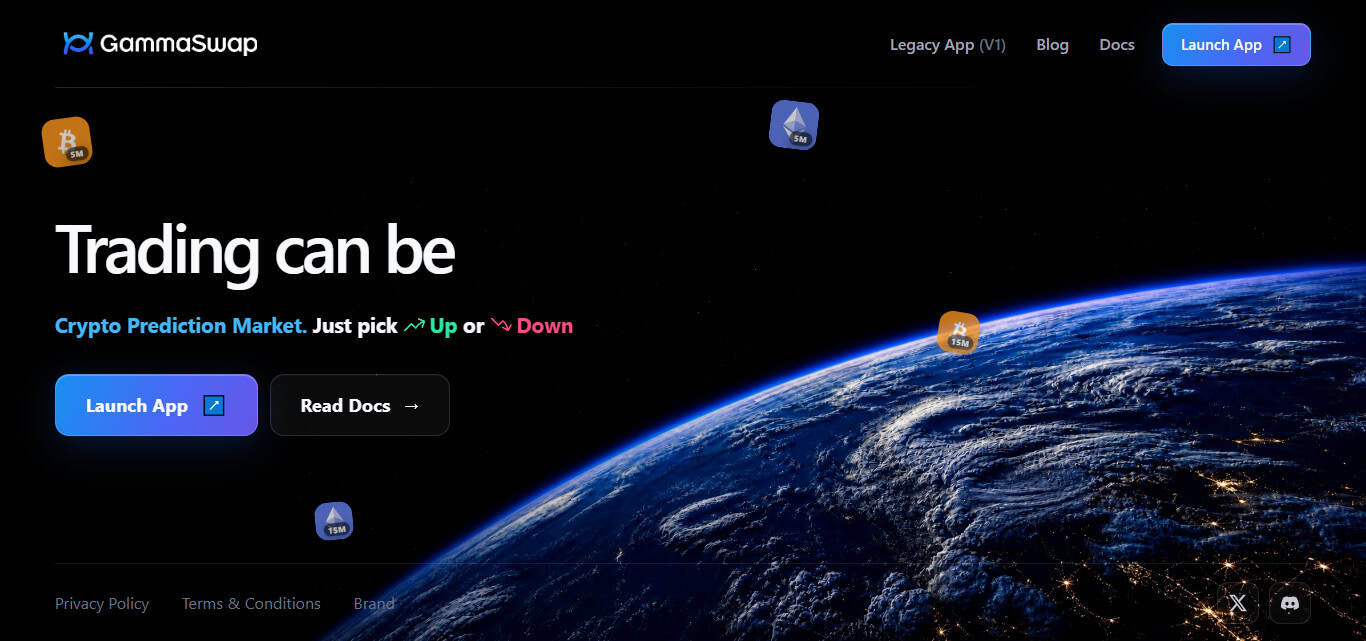This screenshot has width=1366, height=641.
Task: Open the Privacy Policy footer link
Action: point(102,604)
